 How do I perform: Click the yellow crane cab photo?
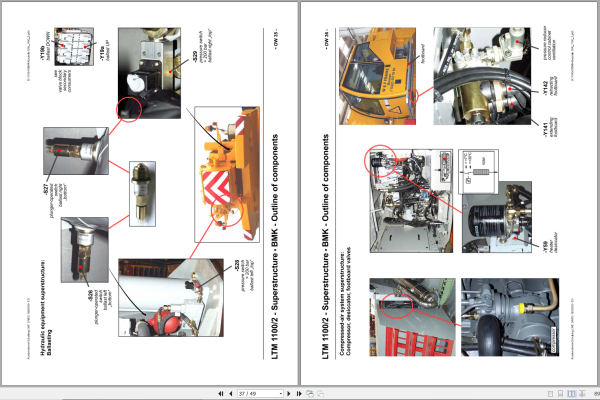tap(377, 76)
